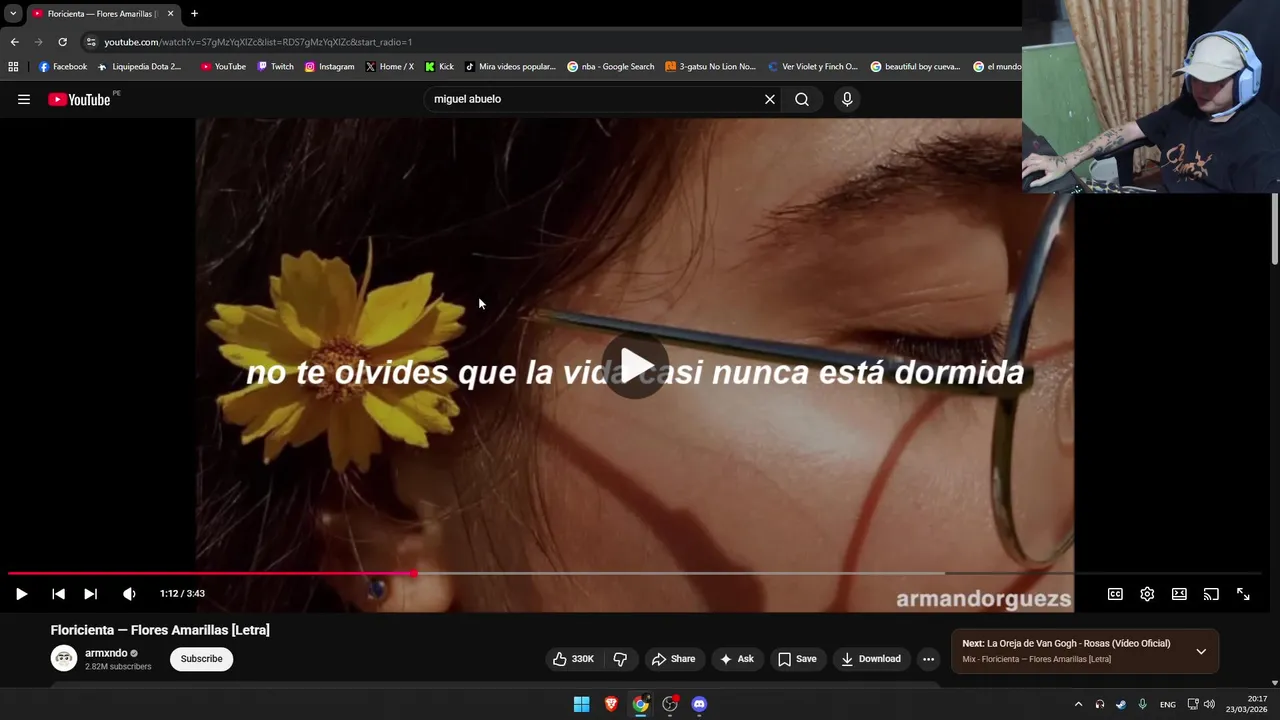The height and width of the screenshot is (720, 1280).
Task: Open the tab search dropdown arrow
Action: pos(13,14)
